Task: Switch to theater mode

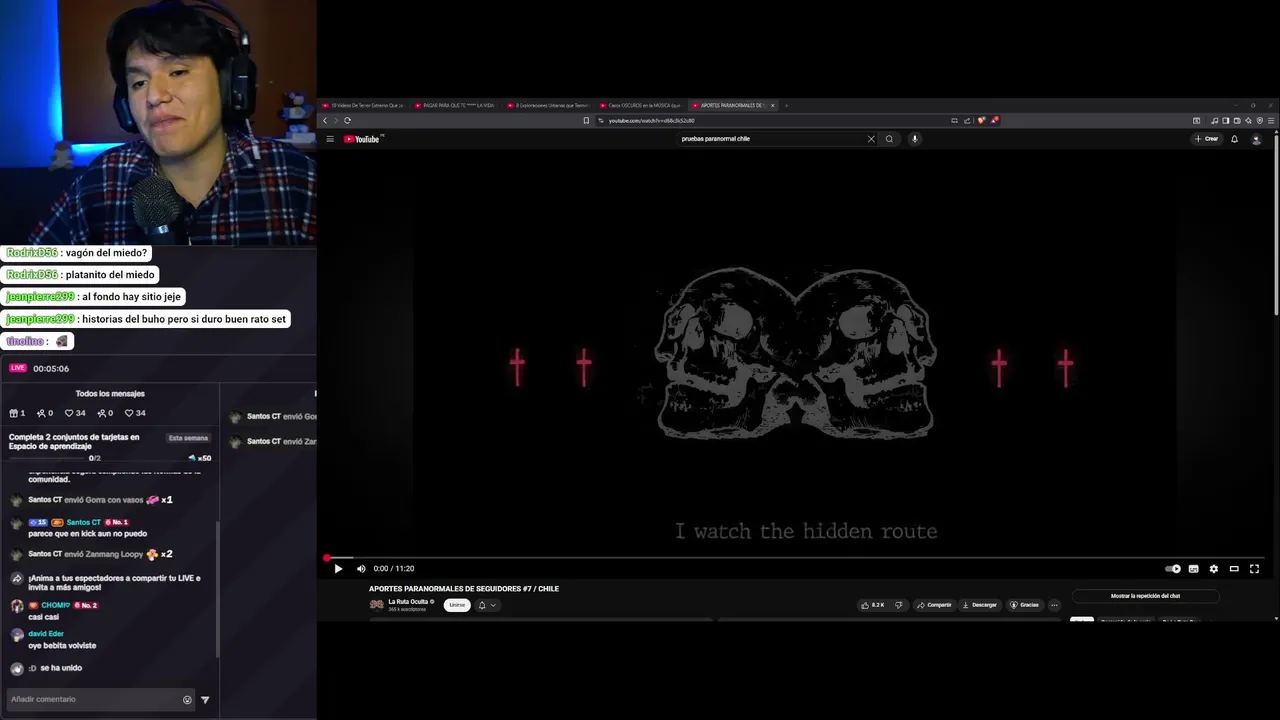Action: pos(1234,569)
